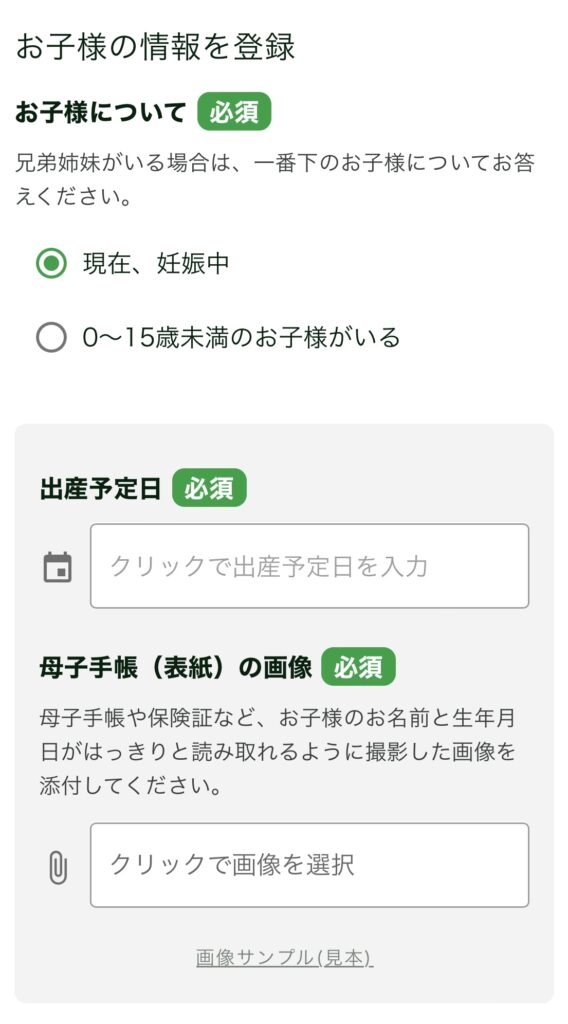Choose option by clicking 現在、妊娠中 label text
Screen dimensions: 568x1024
click(156, 263)
